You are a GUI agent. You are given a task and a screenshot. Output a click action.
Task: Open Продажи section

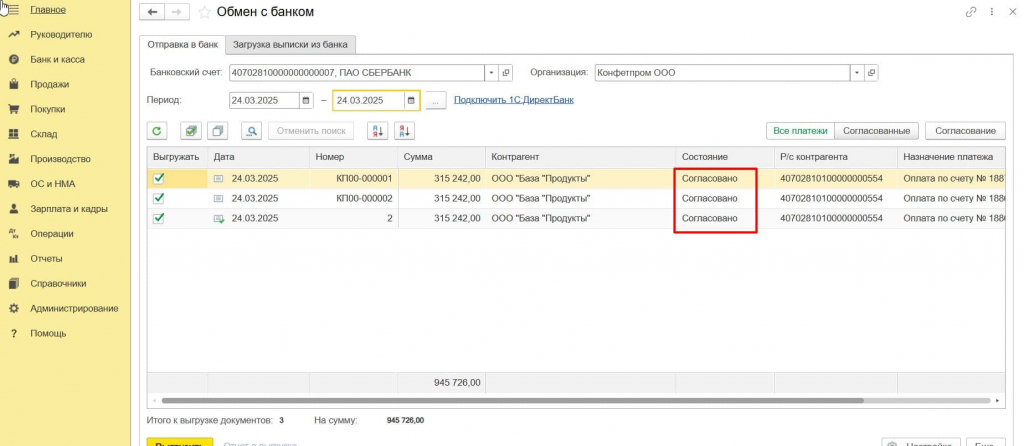50,84
